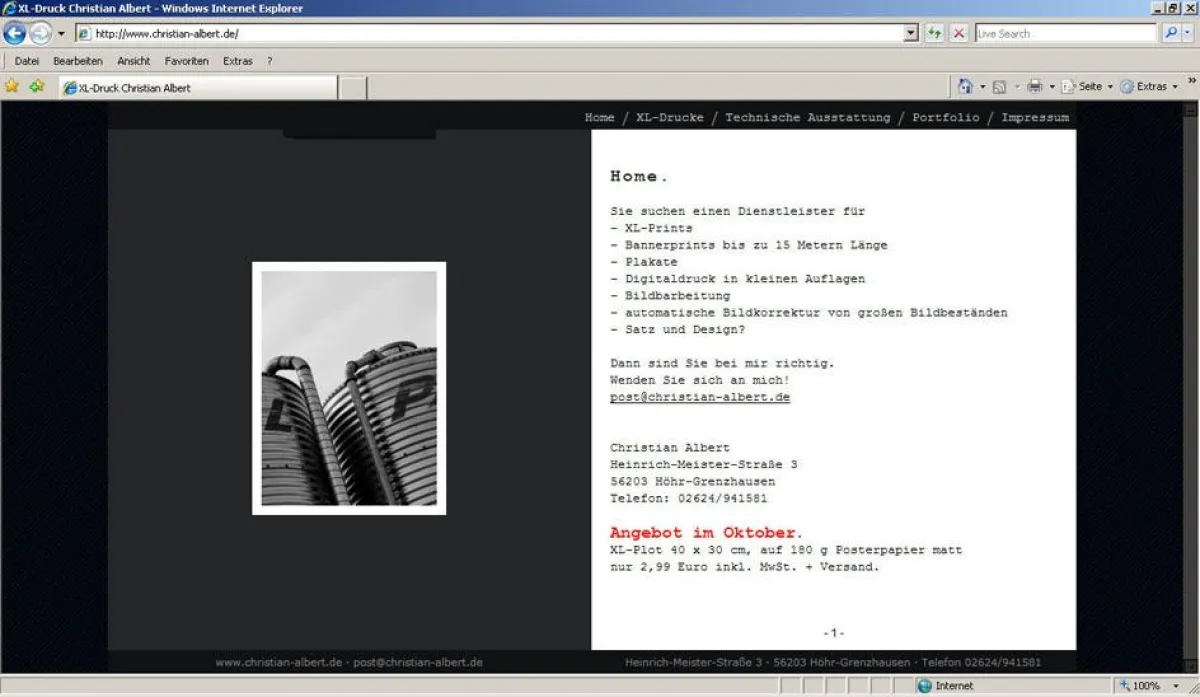Click the Forward navigation arrow
Image resolution: width=1200 pixels, height=697 pixels.
coord(38,32)
